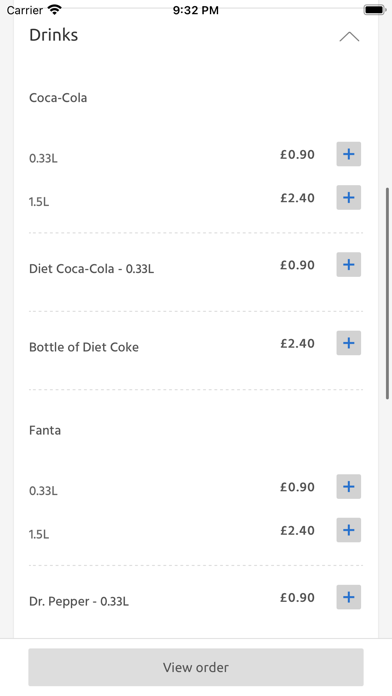
Task: Open the View order button
Action: pyautogui.click(x=196, y=667)
